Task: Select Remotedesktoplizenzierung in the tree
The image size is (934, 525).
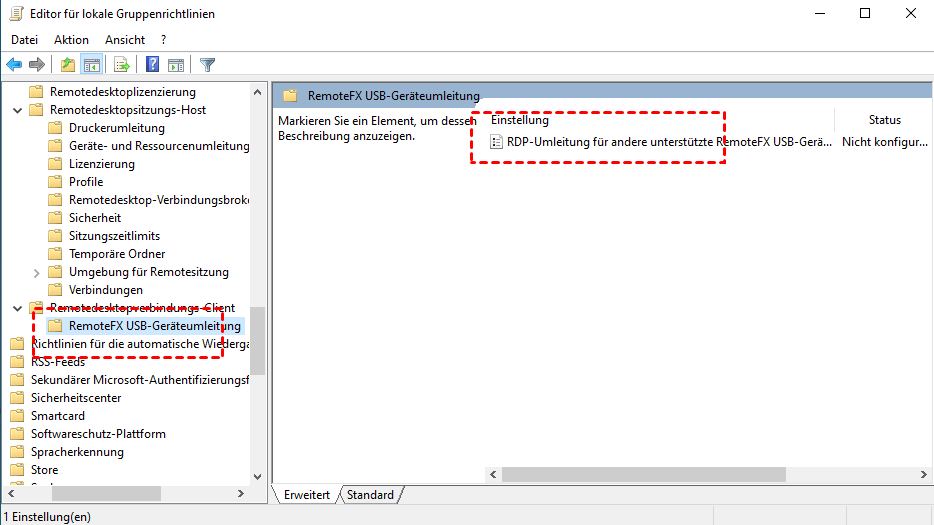Action: (x=123, y=92)
